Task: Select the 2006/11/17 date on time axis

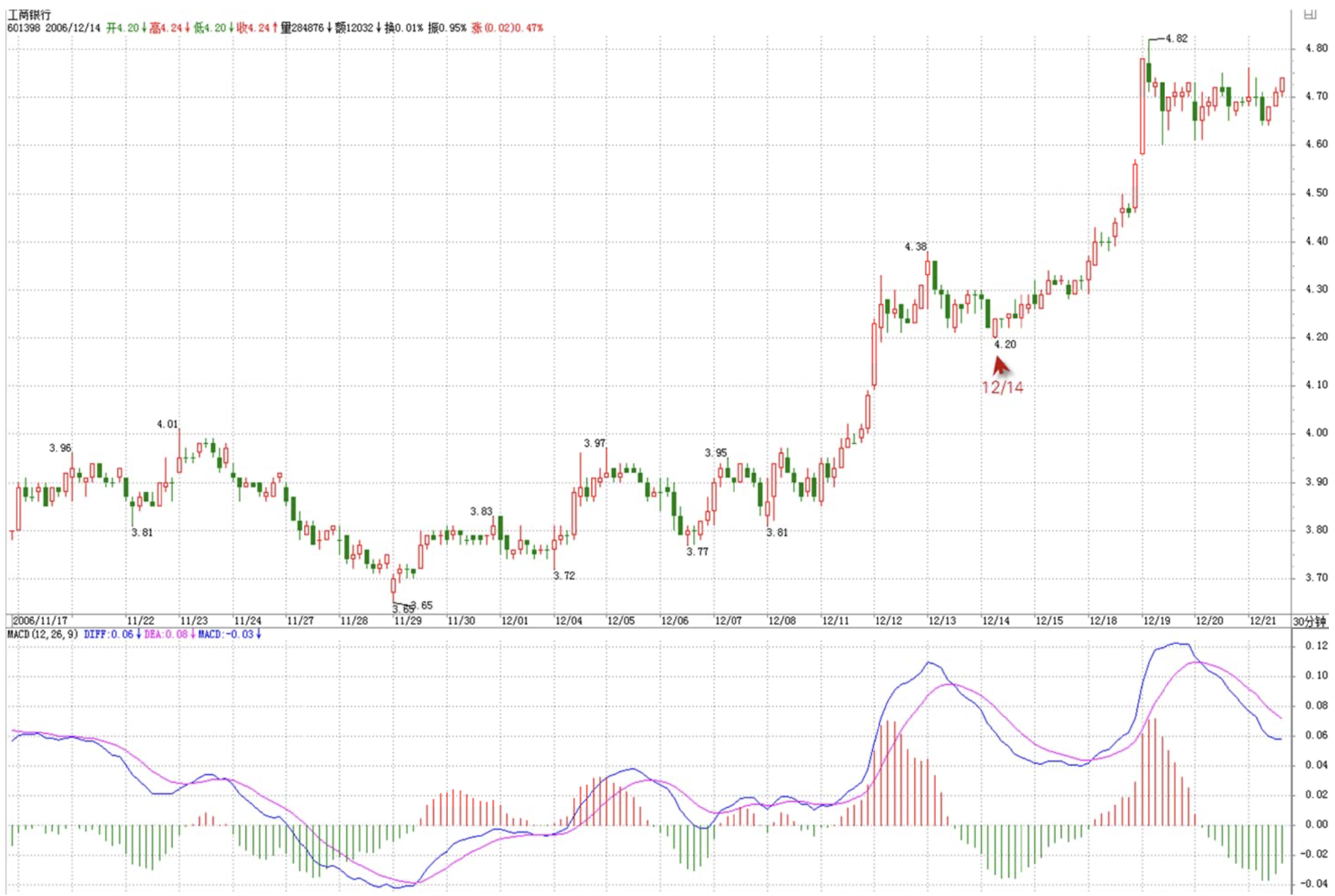Action: [41, 621]
